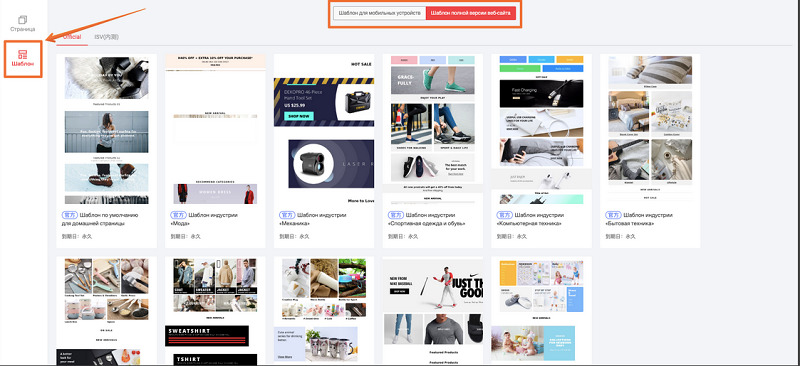800x366 pixels.
Task: Click title 'Шаблон индустрии «Бытовая техника»'
Action: 638,219
